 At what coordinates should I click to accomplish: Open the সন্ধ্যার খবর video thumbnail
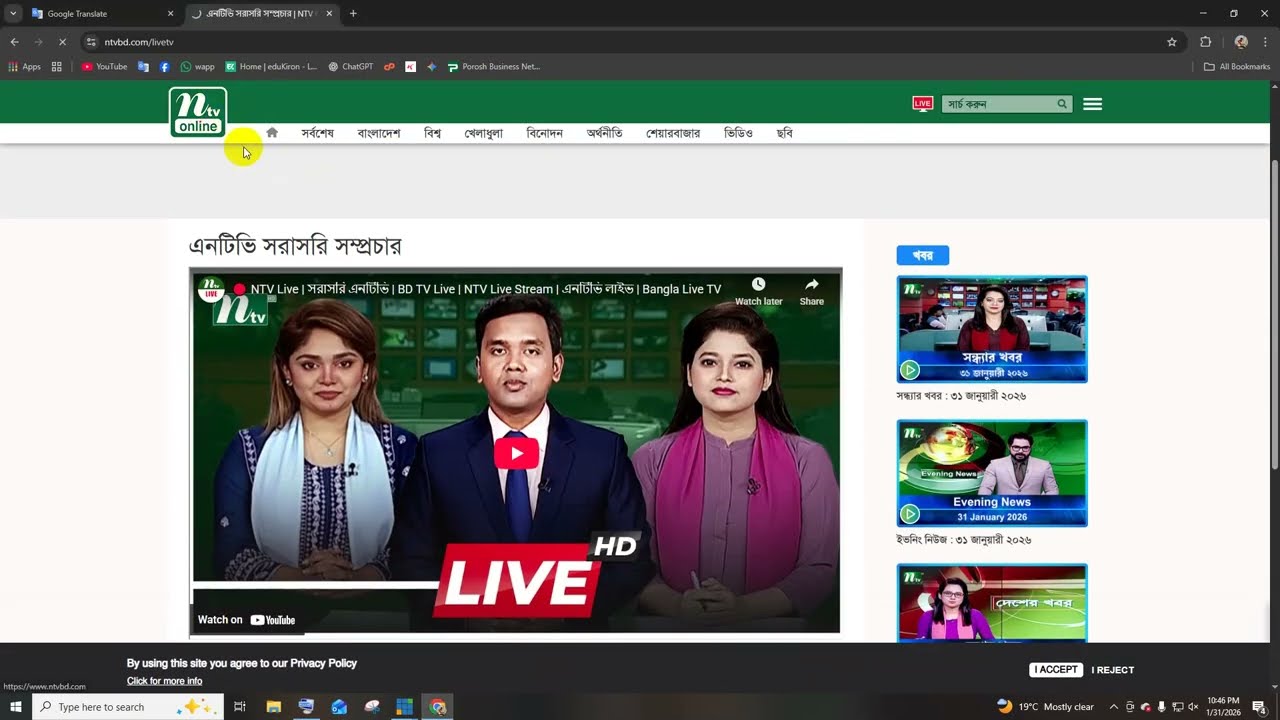tap(992, 329)
